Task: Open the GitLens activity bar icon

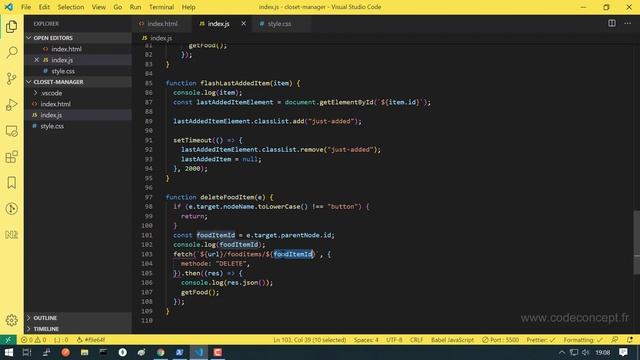Action: [11, 209]
